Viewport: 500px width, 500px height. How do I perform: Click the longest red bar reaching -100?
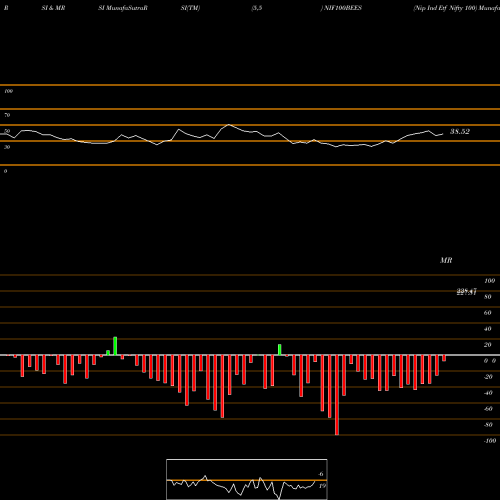(x=337, y=395)
